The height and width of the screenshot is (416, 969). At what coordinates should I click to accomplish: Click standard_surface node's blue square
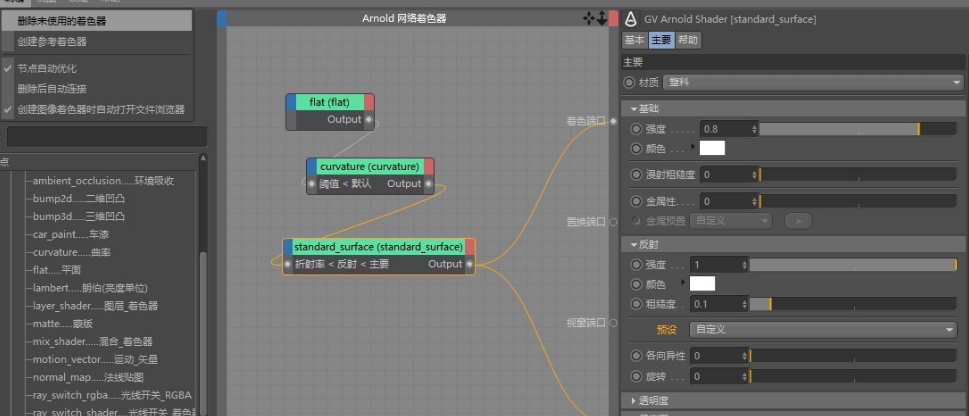click(288, 247)
